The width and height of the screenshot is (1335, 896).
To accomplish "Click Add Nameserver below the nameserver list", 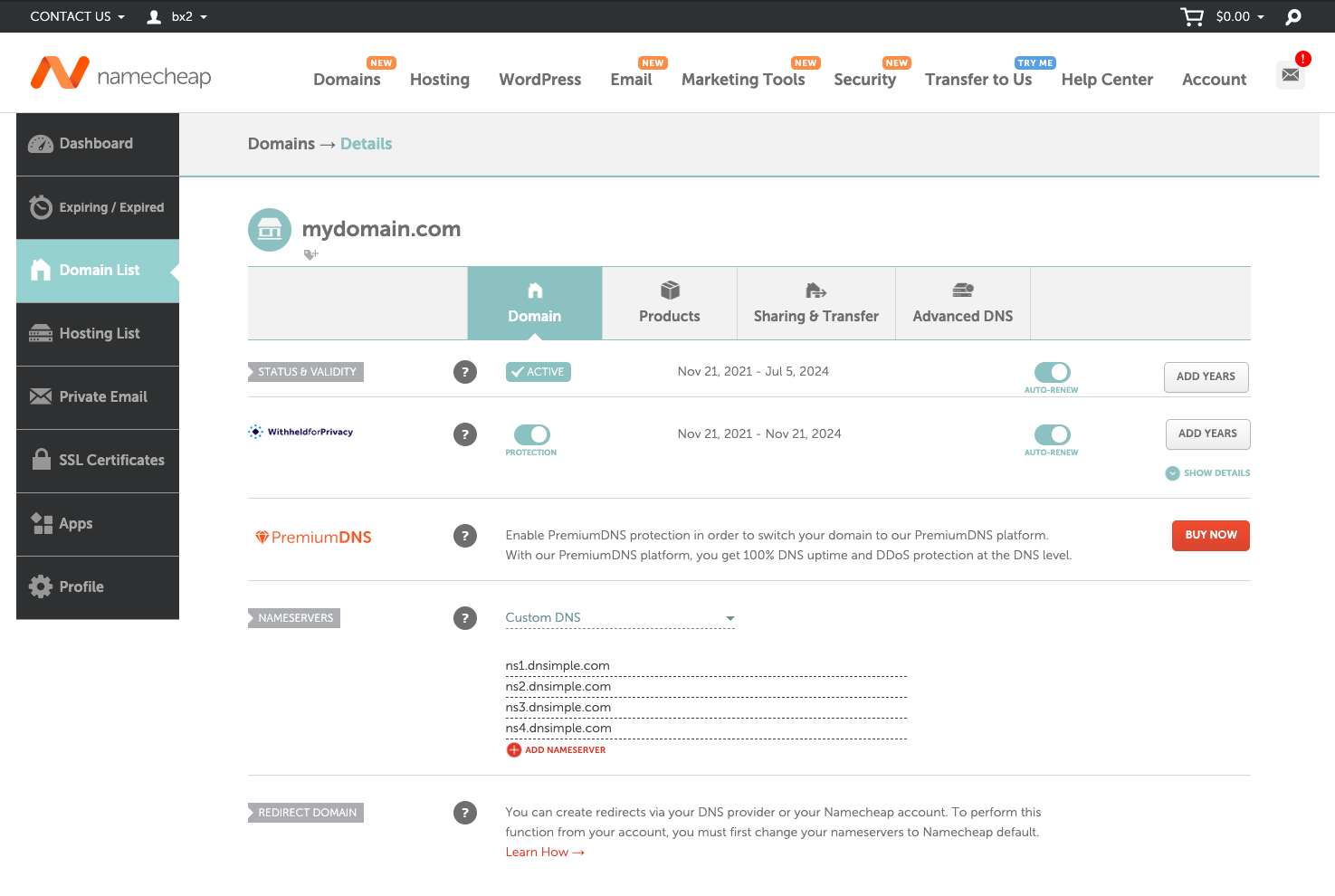I will coord(556,749).
